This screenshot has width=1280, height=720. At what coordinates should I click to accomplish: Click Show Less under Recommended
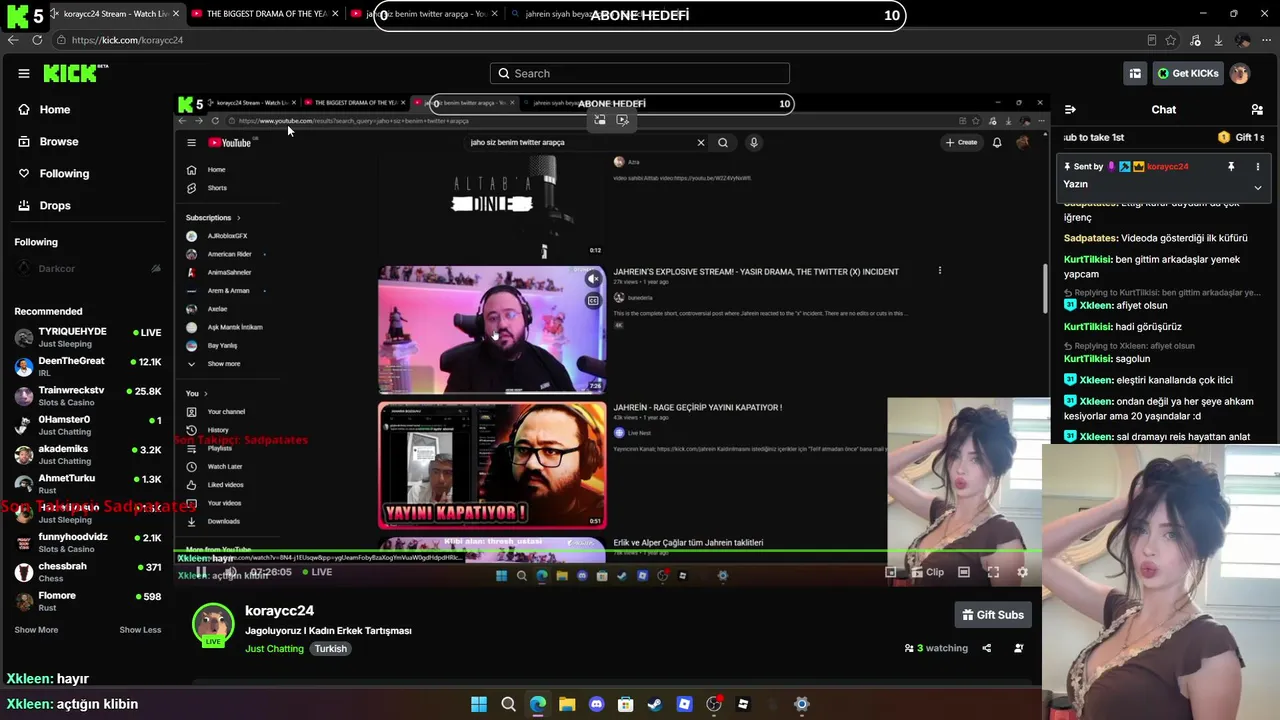140,630
